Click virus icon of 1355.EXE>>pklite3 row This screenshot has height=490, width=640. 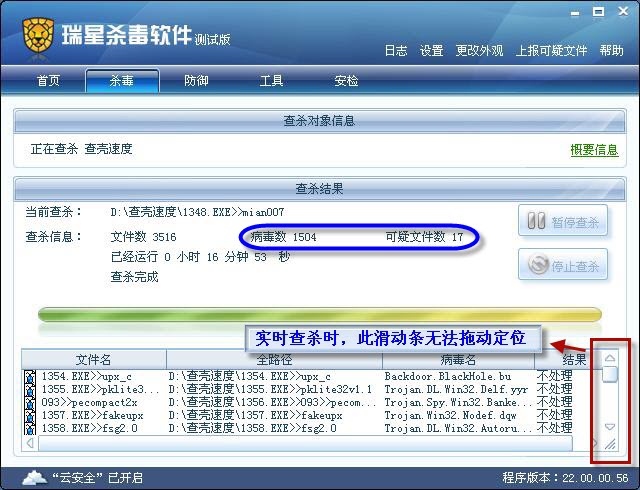click(30, 390)
